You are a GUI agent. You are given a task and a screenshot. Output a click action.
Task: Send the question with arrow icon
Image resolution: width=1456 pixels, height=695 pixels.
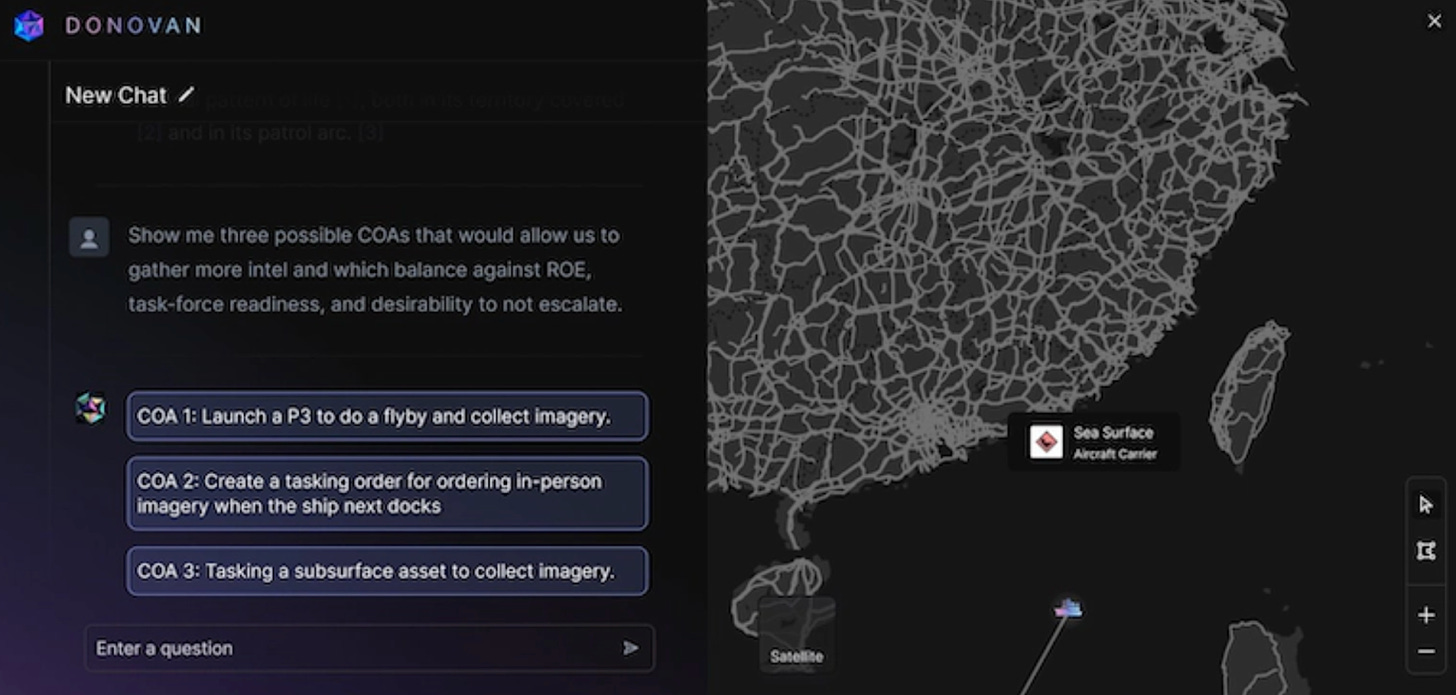click(x=630, y=648)
